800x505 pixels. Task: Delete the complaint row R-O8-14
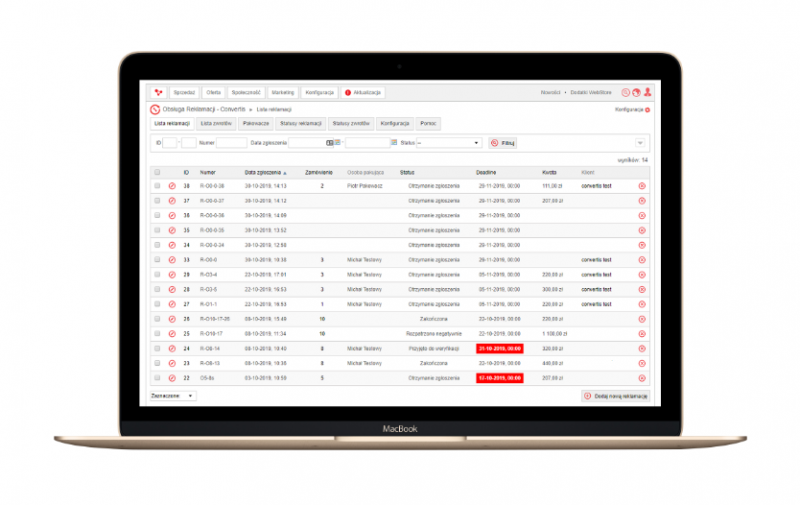tap(642, 348)
